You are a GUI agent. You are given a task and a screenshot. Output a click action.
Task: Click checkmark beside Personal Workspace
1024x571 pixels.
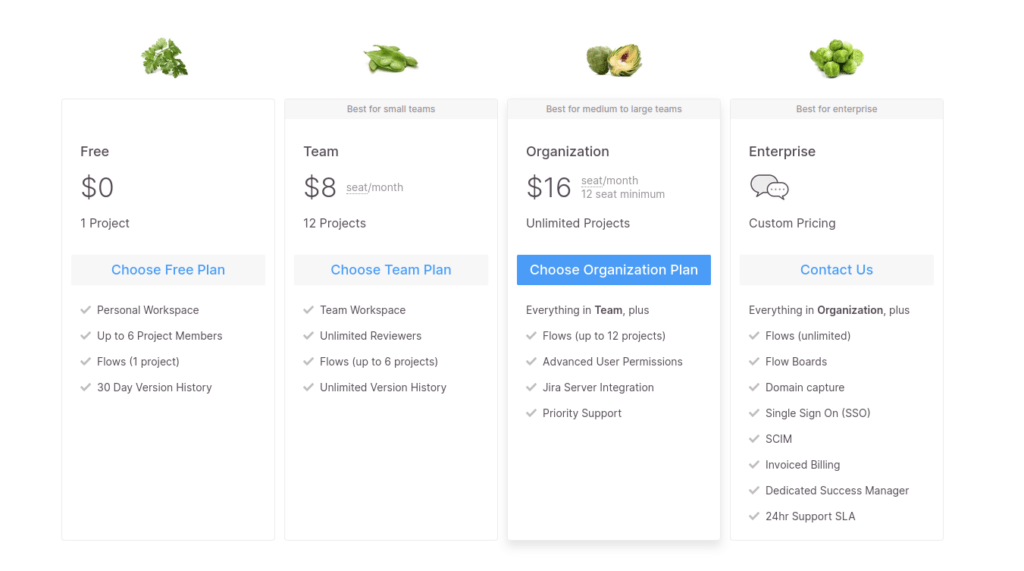(x=86, y=310)
